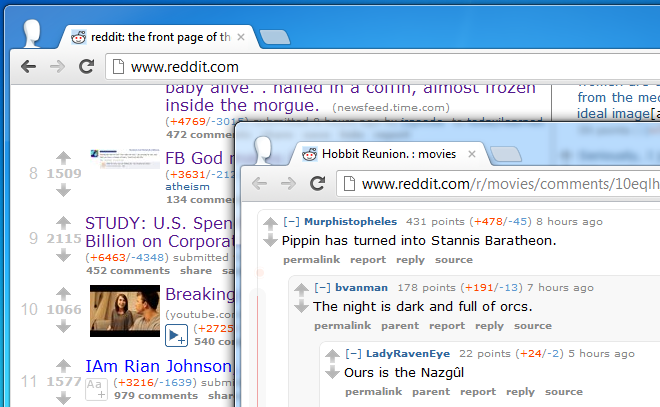Click user avatar icon in back Chrome window
The image size is (660, 407).
32,34
